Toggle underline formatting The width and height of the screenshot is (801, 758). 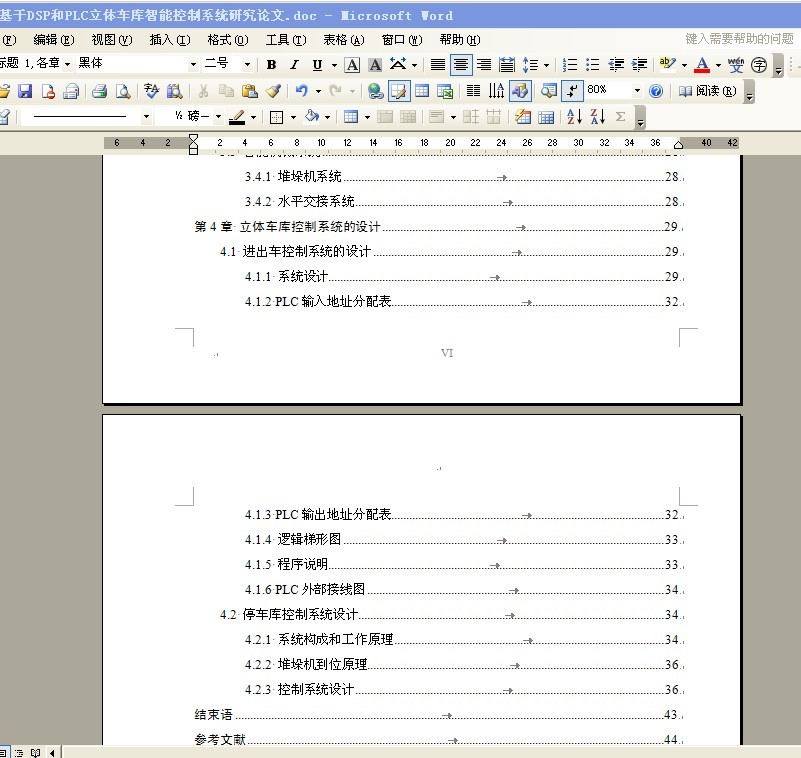coord(317,65)
